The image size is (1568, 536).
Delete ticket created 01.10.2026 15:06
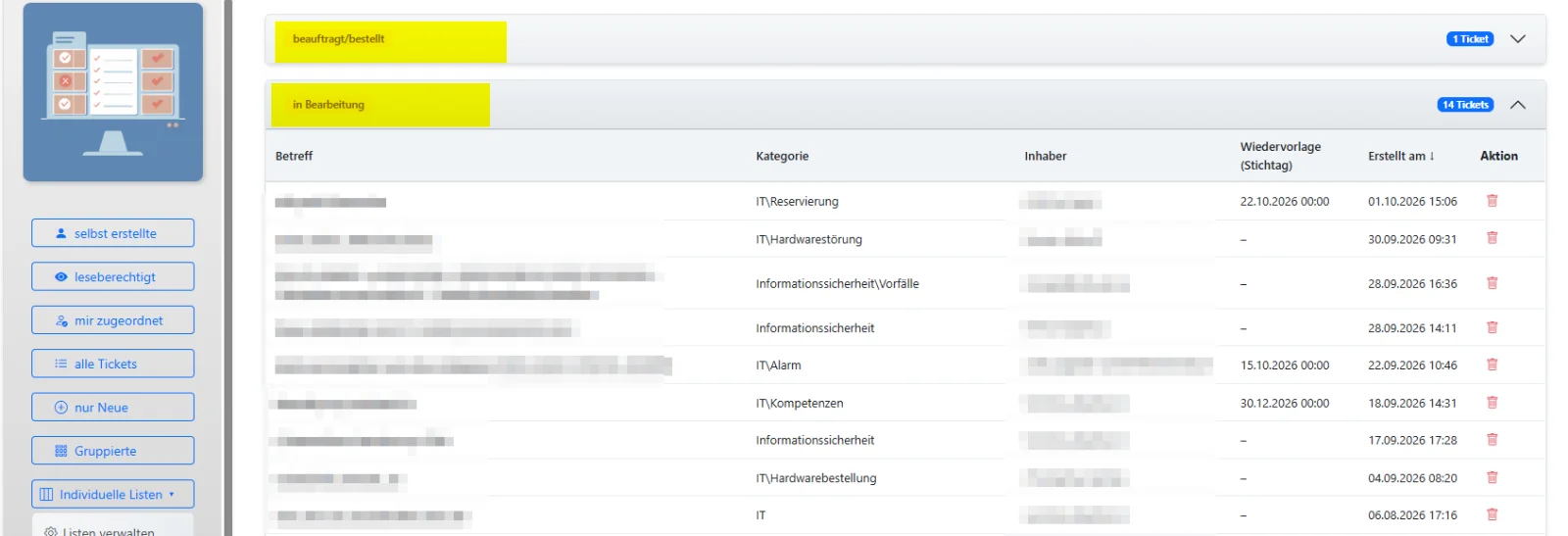1492,201
